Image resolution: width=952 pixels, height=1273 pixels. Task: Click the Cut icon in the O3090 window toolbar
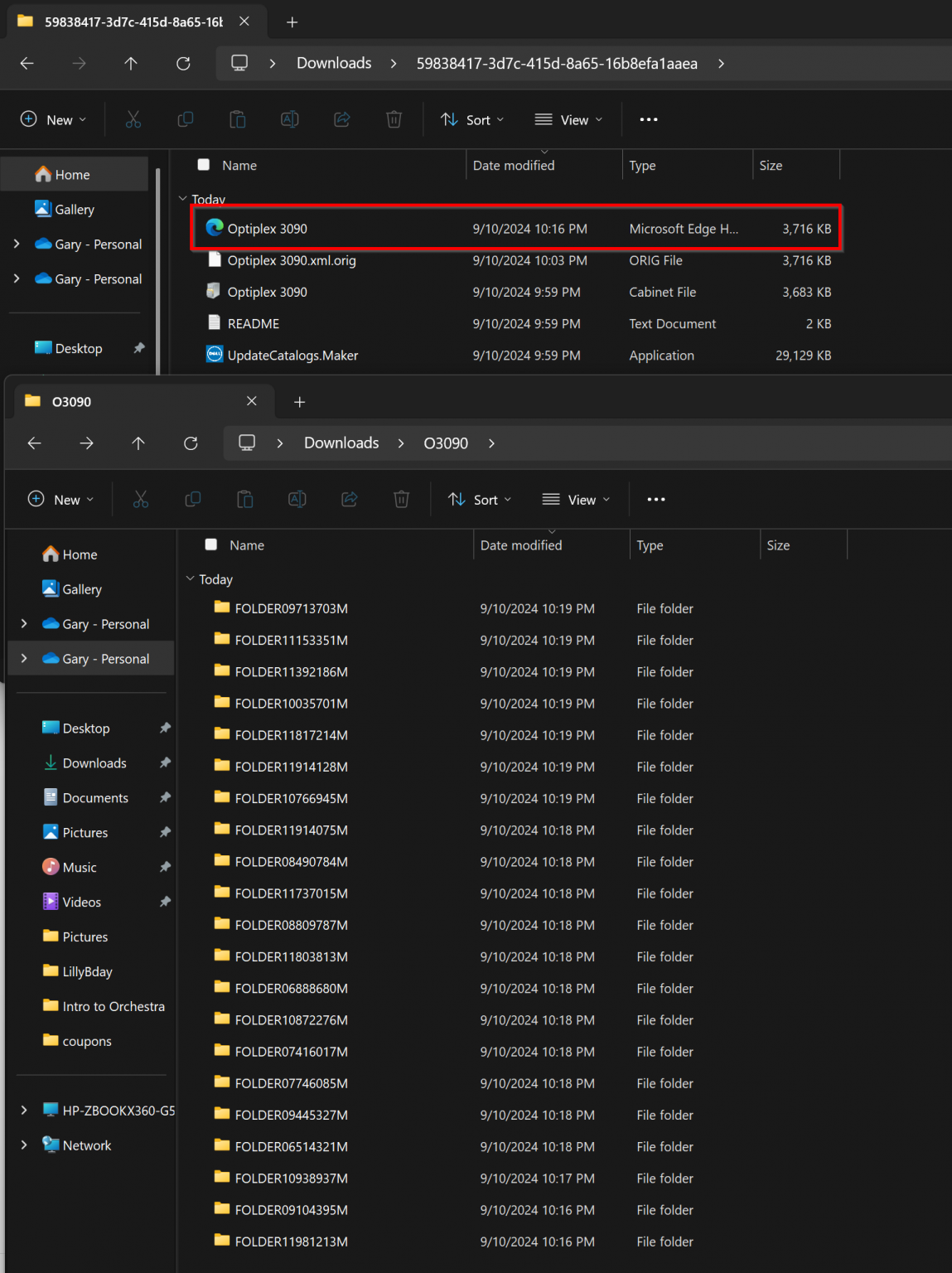coord(141,500)
